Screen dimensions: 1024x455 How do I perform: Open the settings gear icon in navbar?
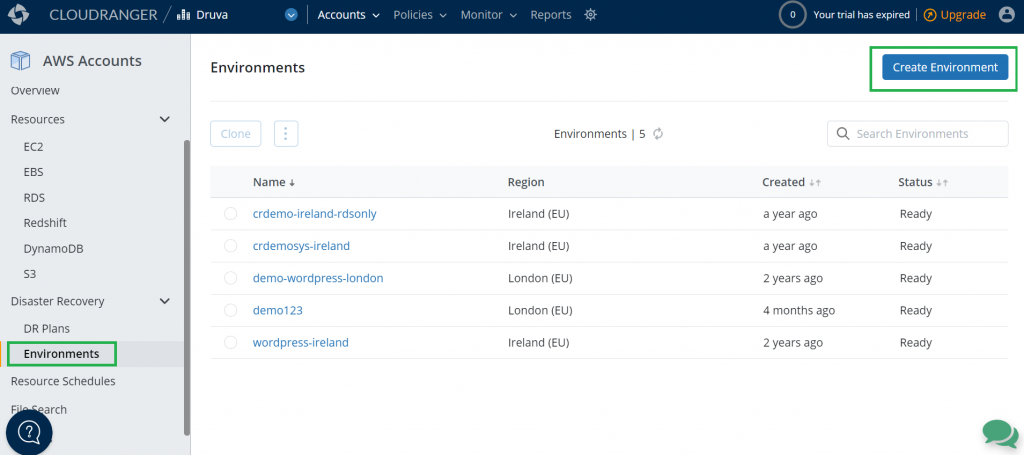click(590, 15)
